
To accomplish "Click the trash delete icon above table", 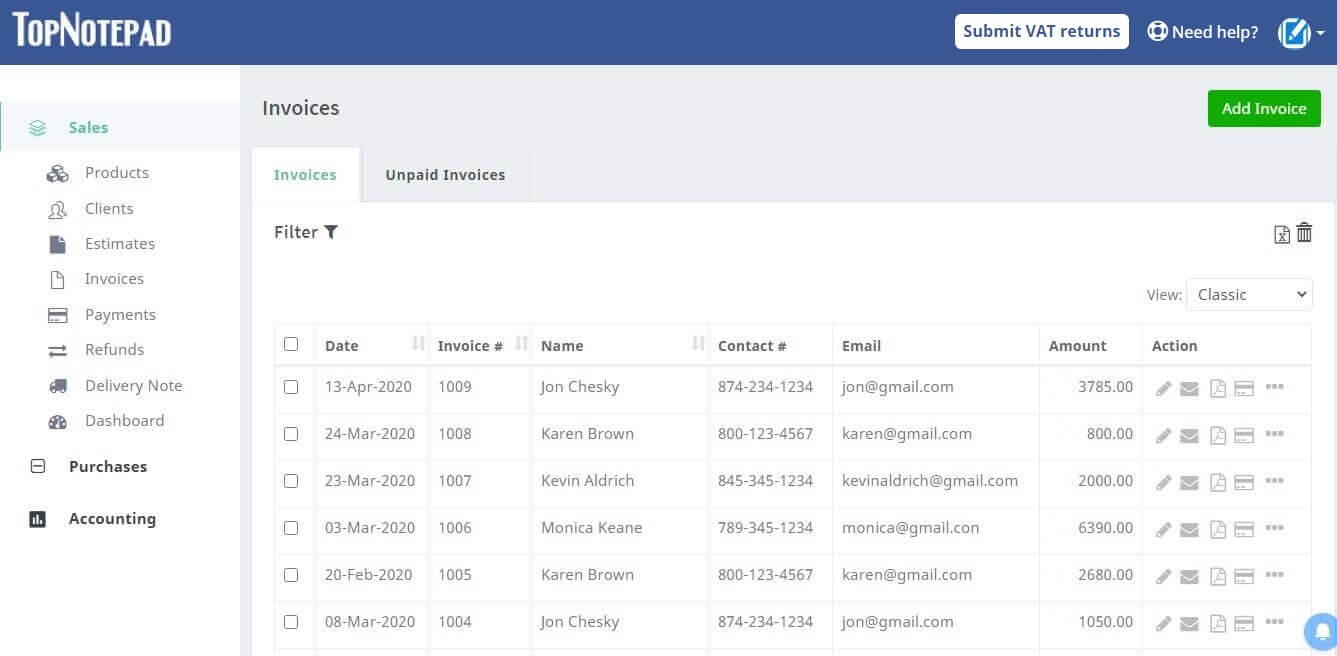I will tap(1304, 233).
